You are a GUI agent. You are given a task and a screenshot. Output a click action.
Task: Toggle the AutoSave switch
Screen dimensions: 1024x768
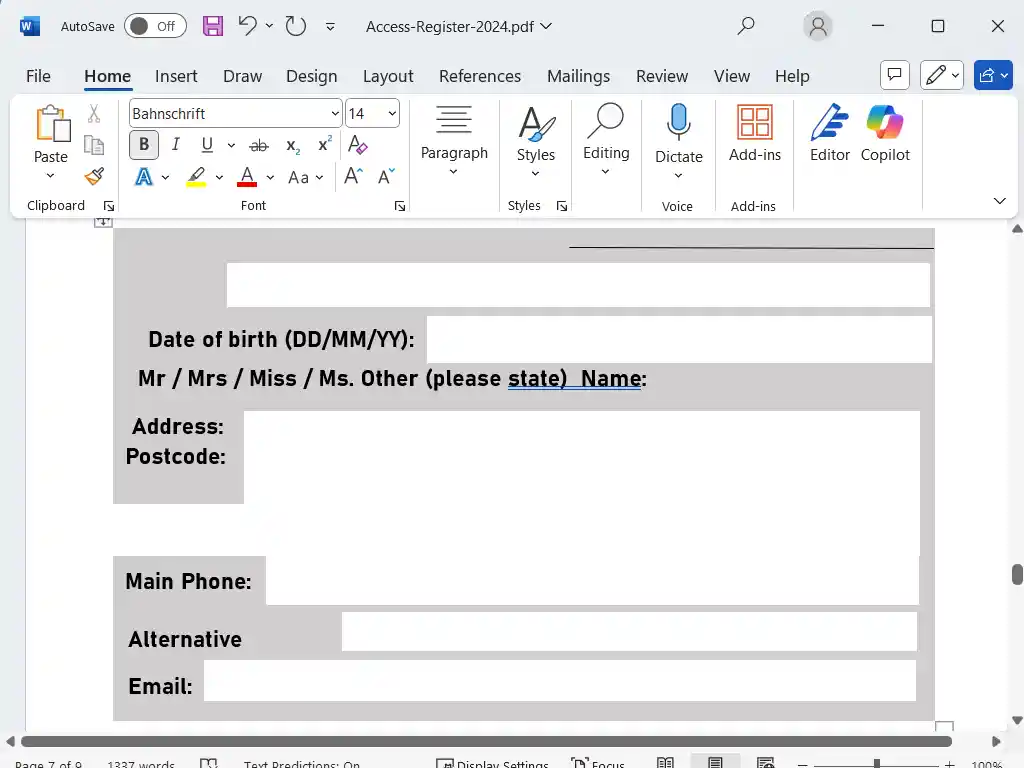(x=155, y=26)
